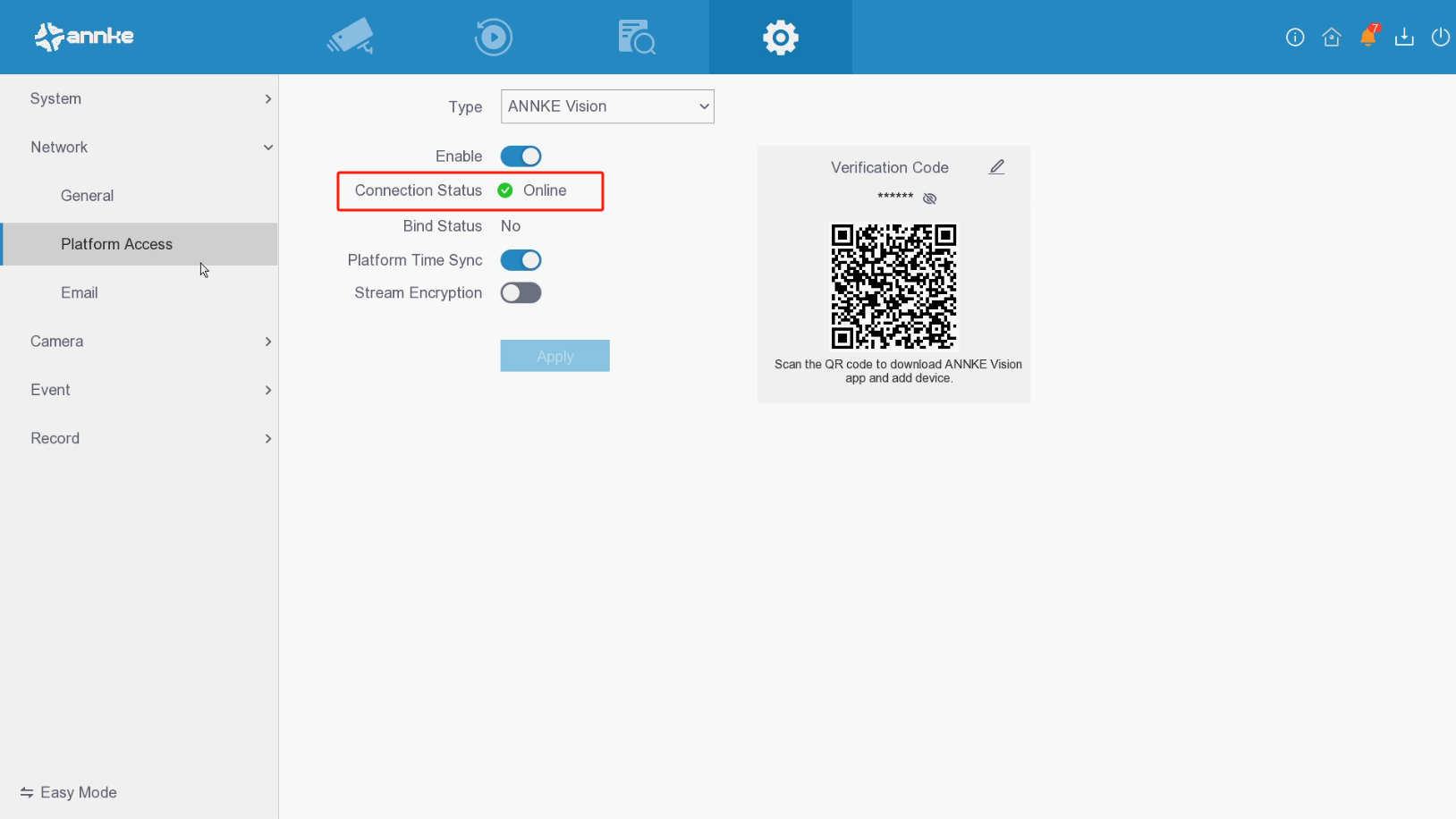Turn on Stream Encryption switch

pyautogui.click(x=521, y=293)
